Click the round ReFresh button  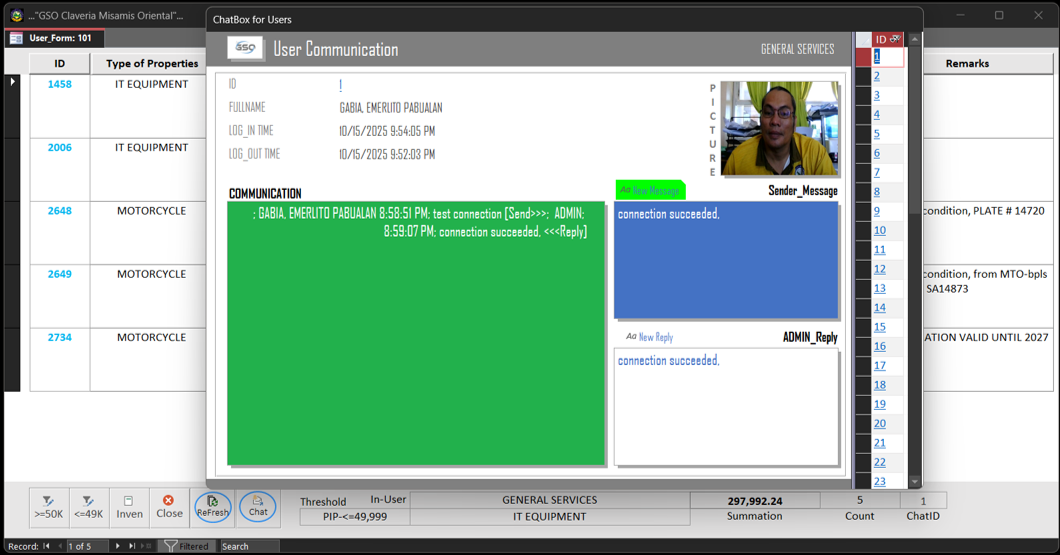click(213, 507)
